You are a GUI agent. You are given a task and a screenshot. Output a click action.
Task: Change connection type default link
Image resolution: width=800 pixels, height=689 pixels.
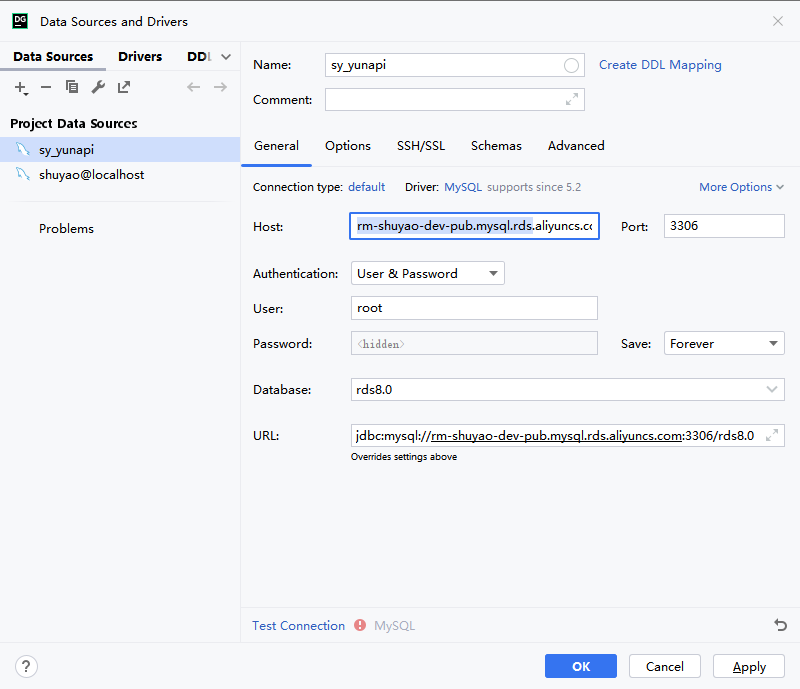[366, 187]
